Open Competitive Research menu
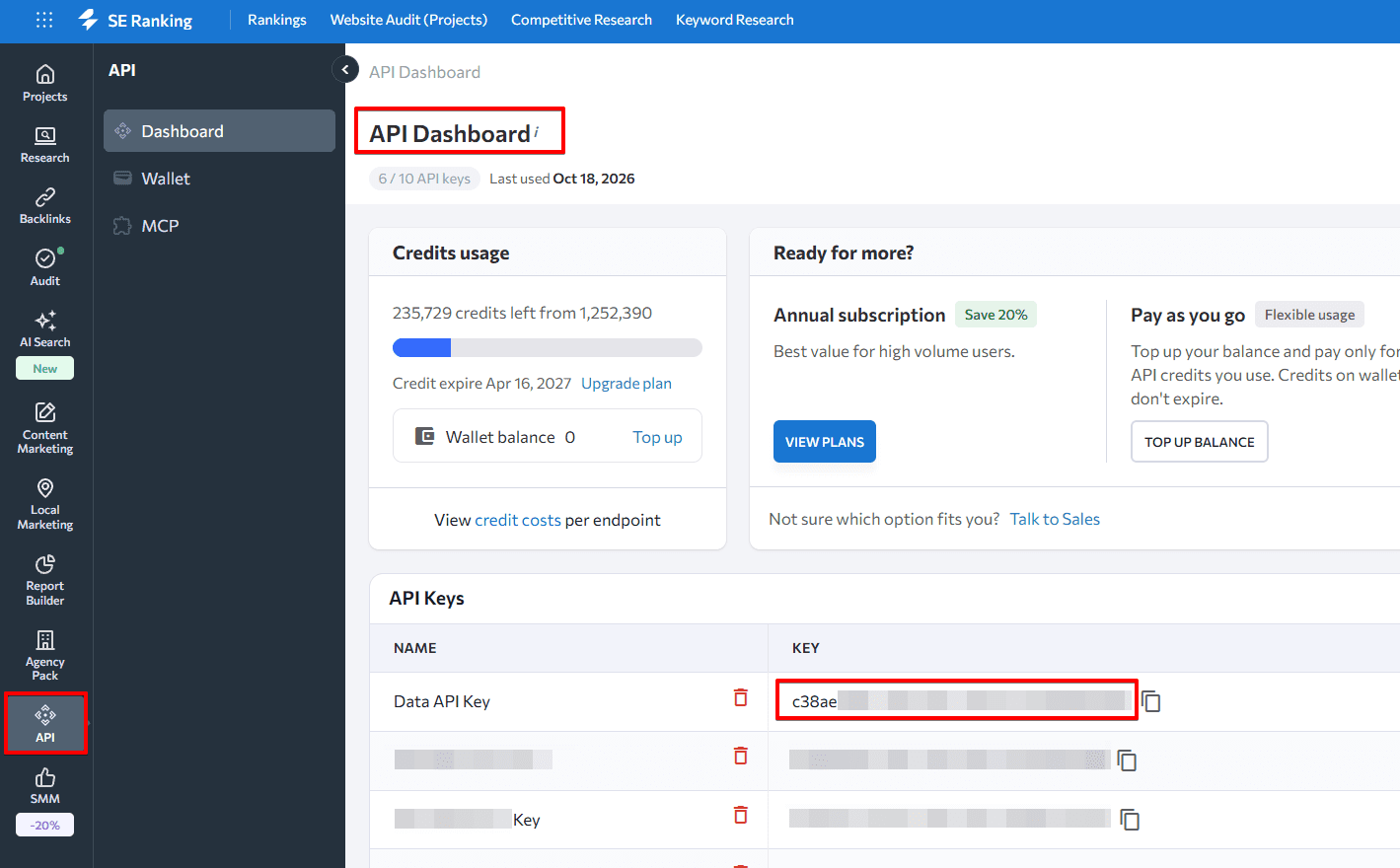This screenshot has width=1400, height=868. 581,20
